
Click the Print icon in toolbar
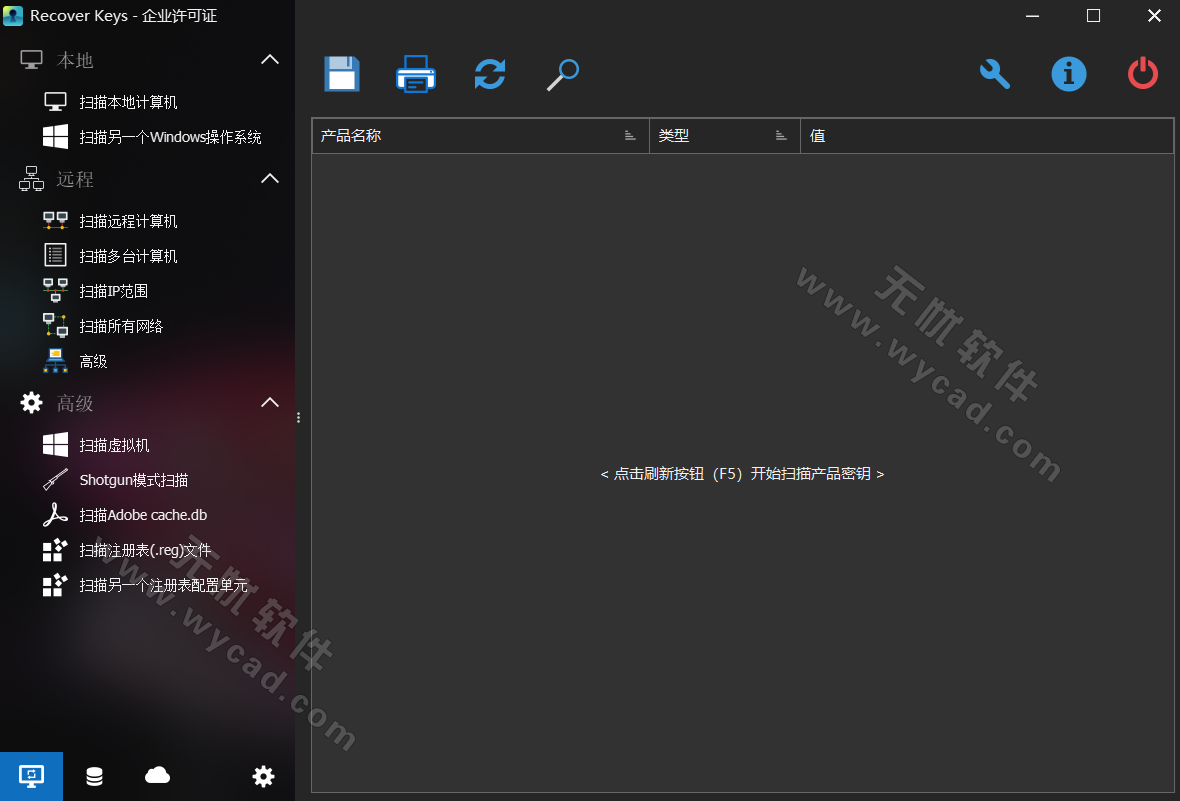[416, 75]
